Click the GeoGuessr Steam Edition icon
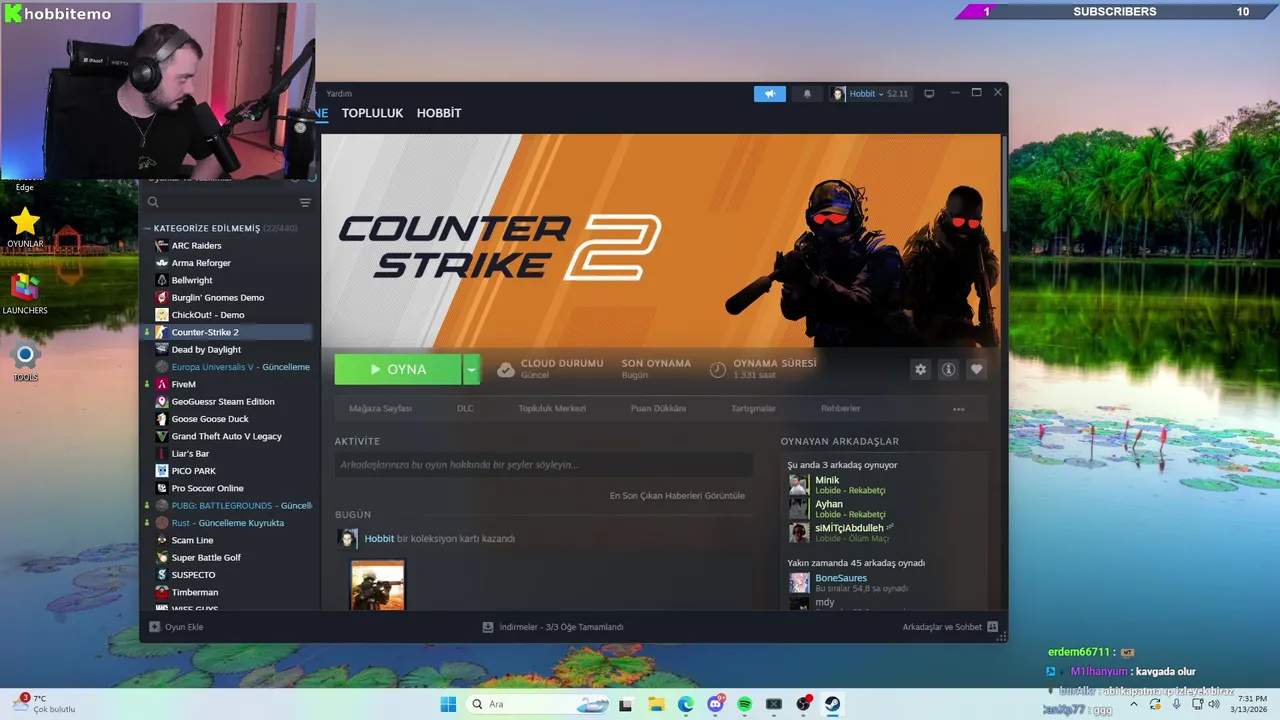 [162, 401]
